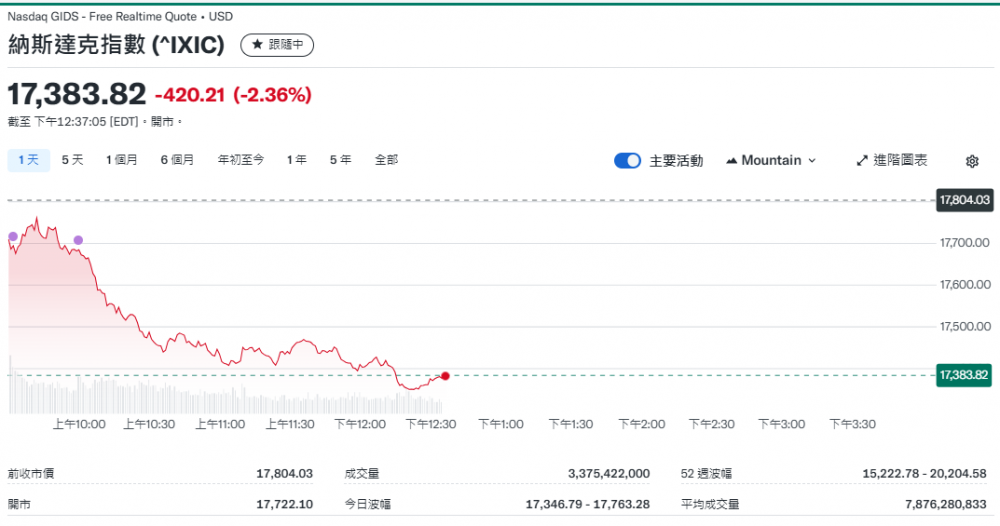Switch to the 5天 time range
Image resolution: width=1000 pixels, height=526 pixels.
[x=73, y=159]
